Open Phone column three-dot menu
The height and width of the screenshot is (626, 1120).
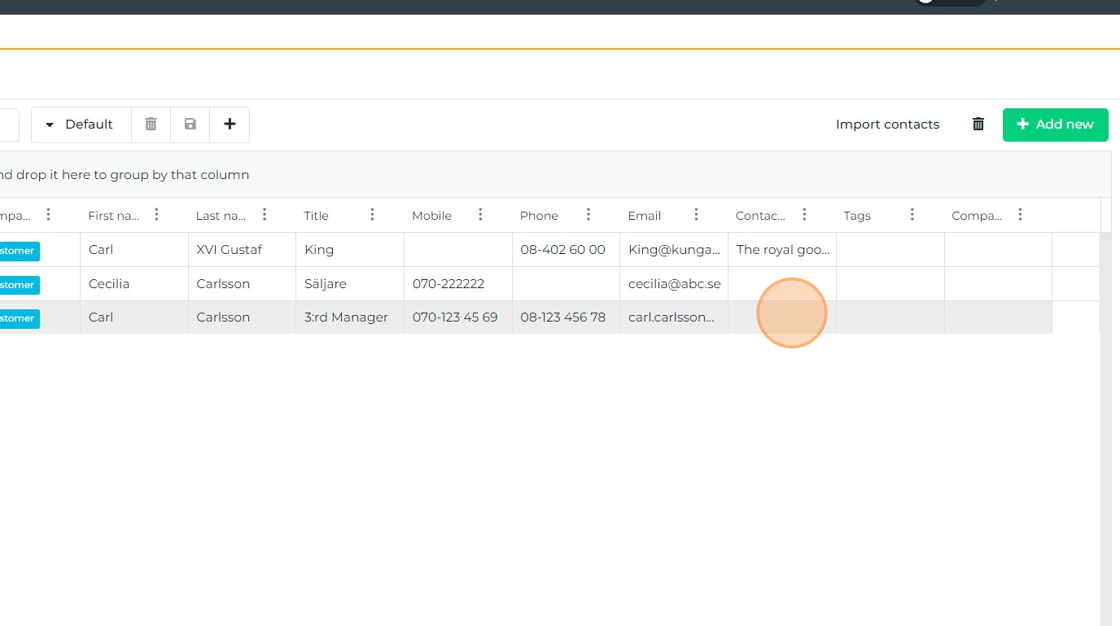[x=588, y=215]
